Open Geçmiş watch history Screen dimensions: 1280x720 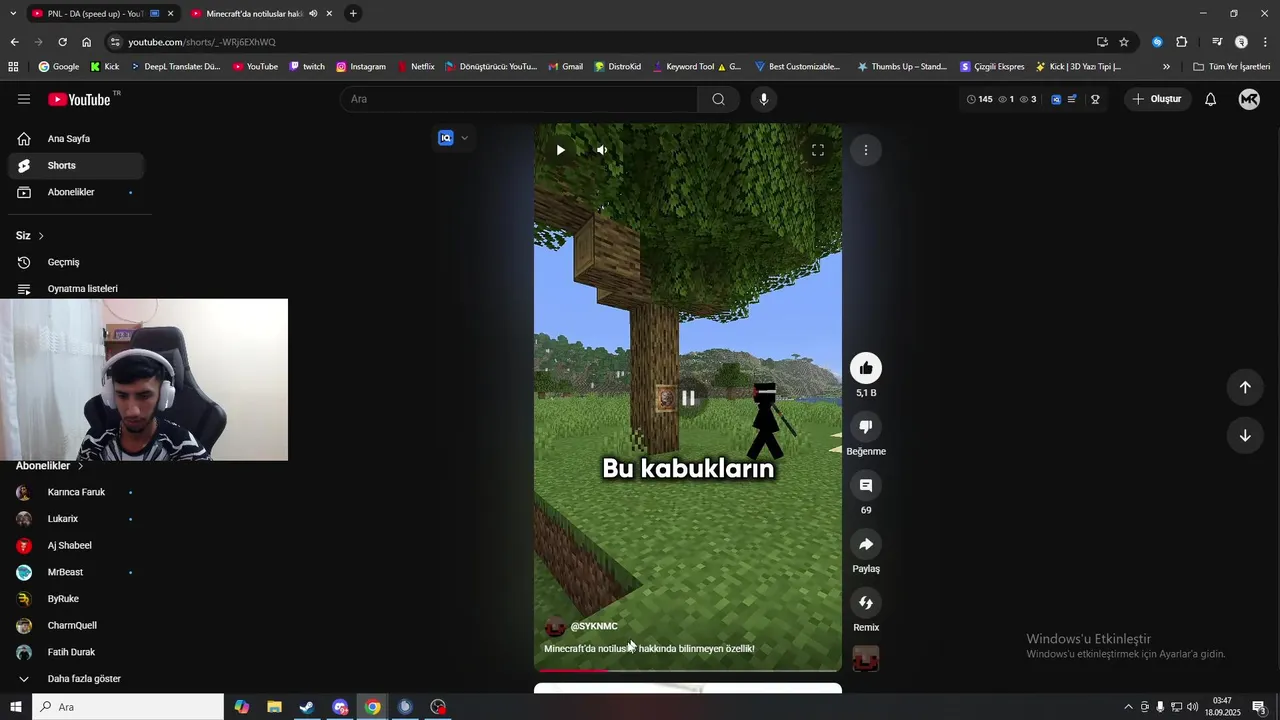[x=75, y=262]
